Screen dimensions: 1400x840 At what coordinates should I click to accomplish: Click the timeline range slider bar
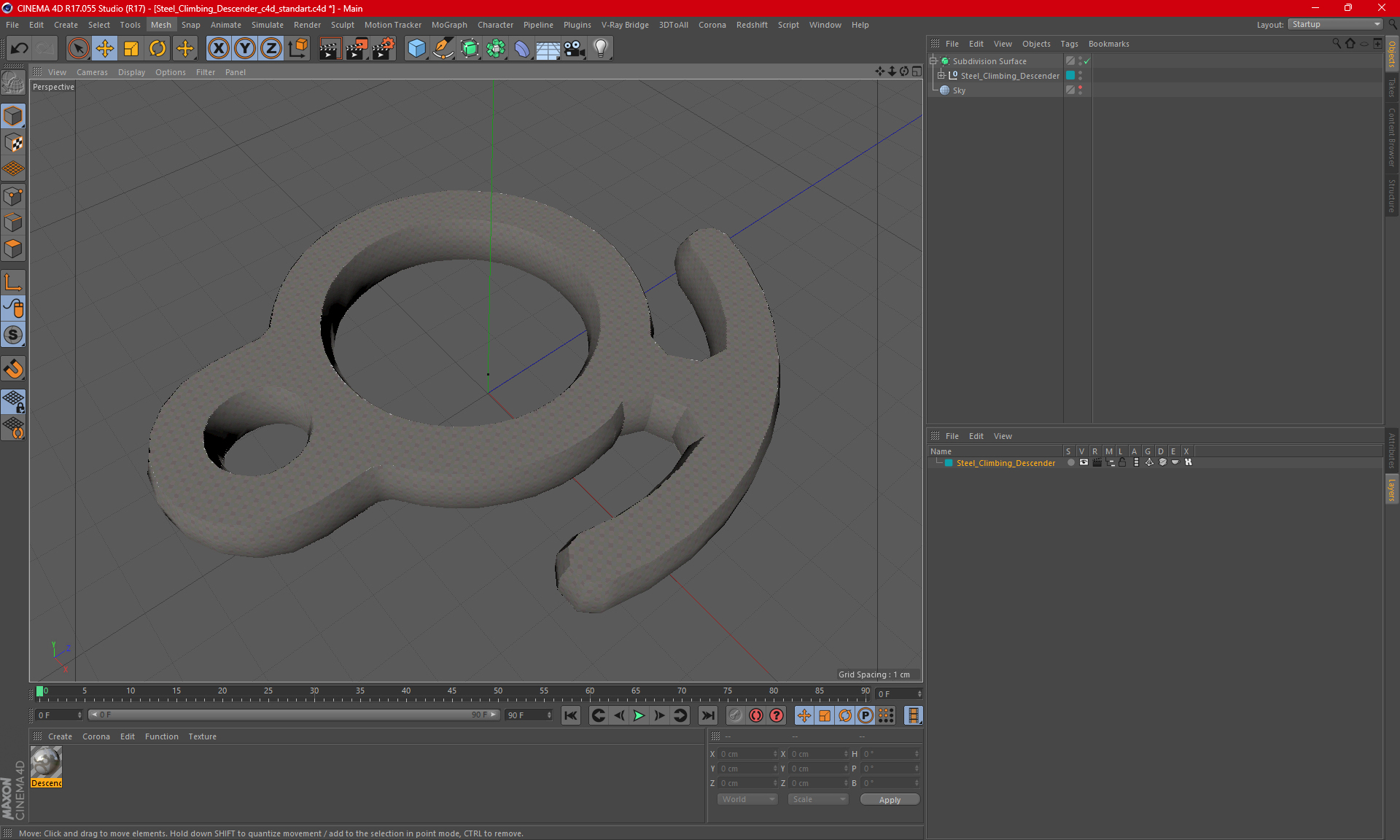pyautogui.click(x=294, y=715)
